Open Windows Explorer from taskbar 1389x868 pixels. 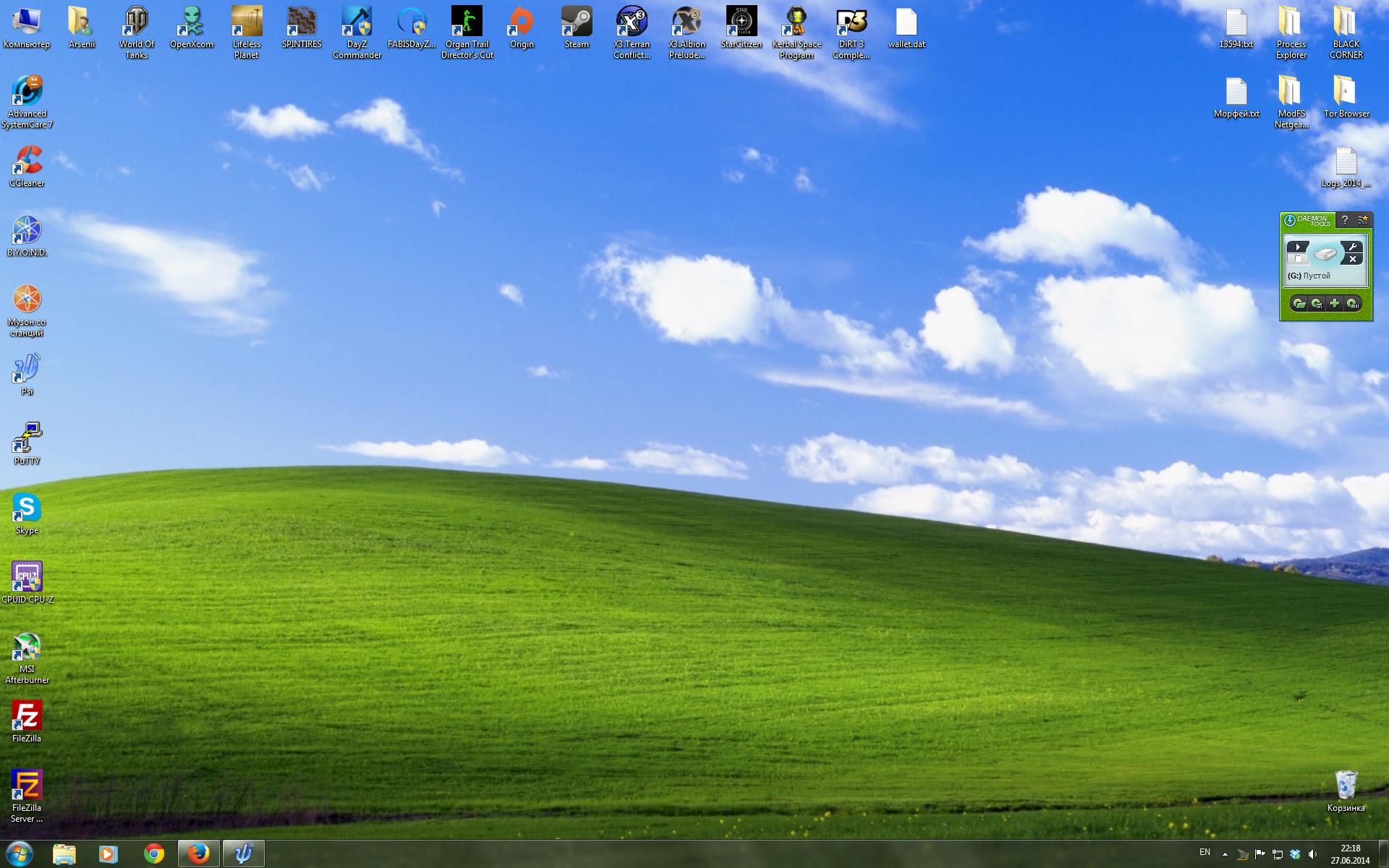pos(64,854)
